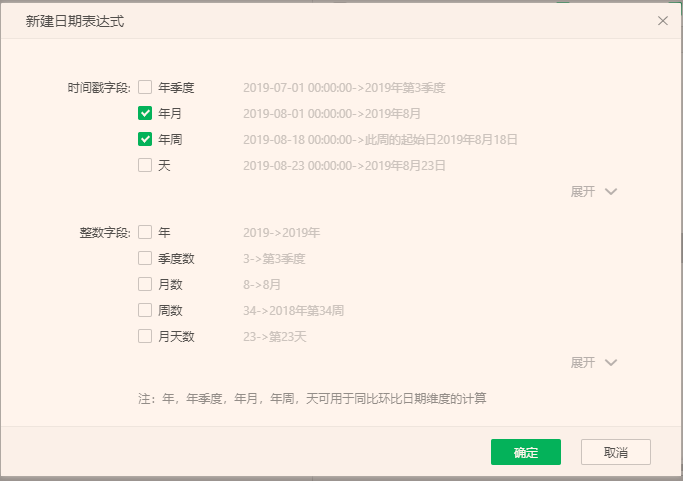Toggle the 月数 checkbox
Screen dimensions: 683x481
pos(145,284)
